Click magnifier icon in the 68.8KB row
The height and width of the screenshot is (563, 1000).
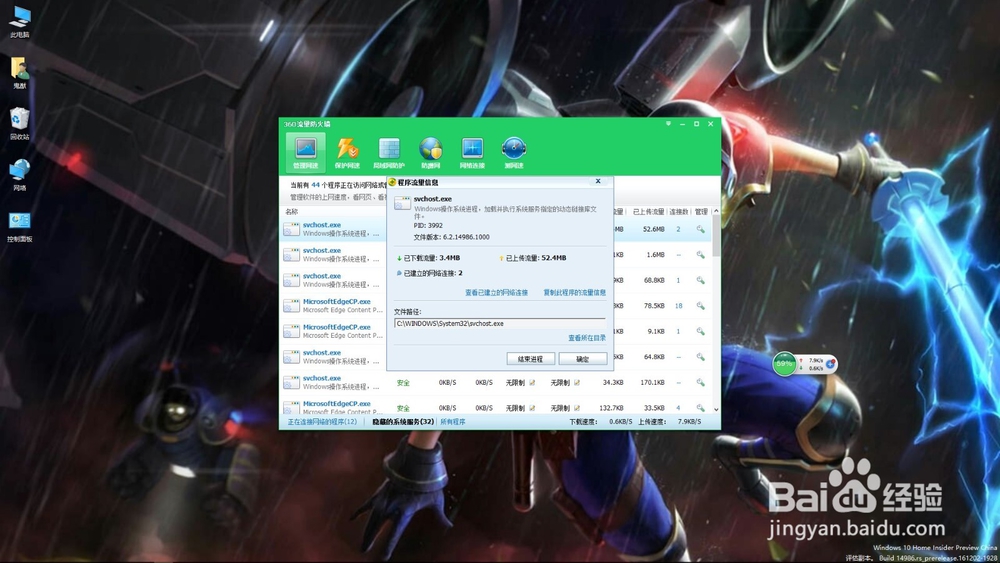[700, 281]
